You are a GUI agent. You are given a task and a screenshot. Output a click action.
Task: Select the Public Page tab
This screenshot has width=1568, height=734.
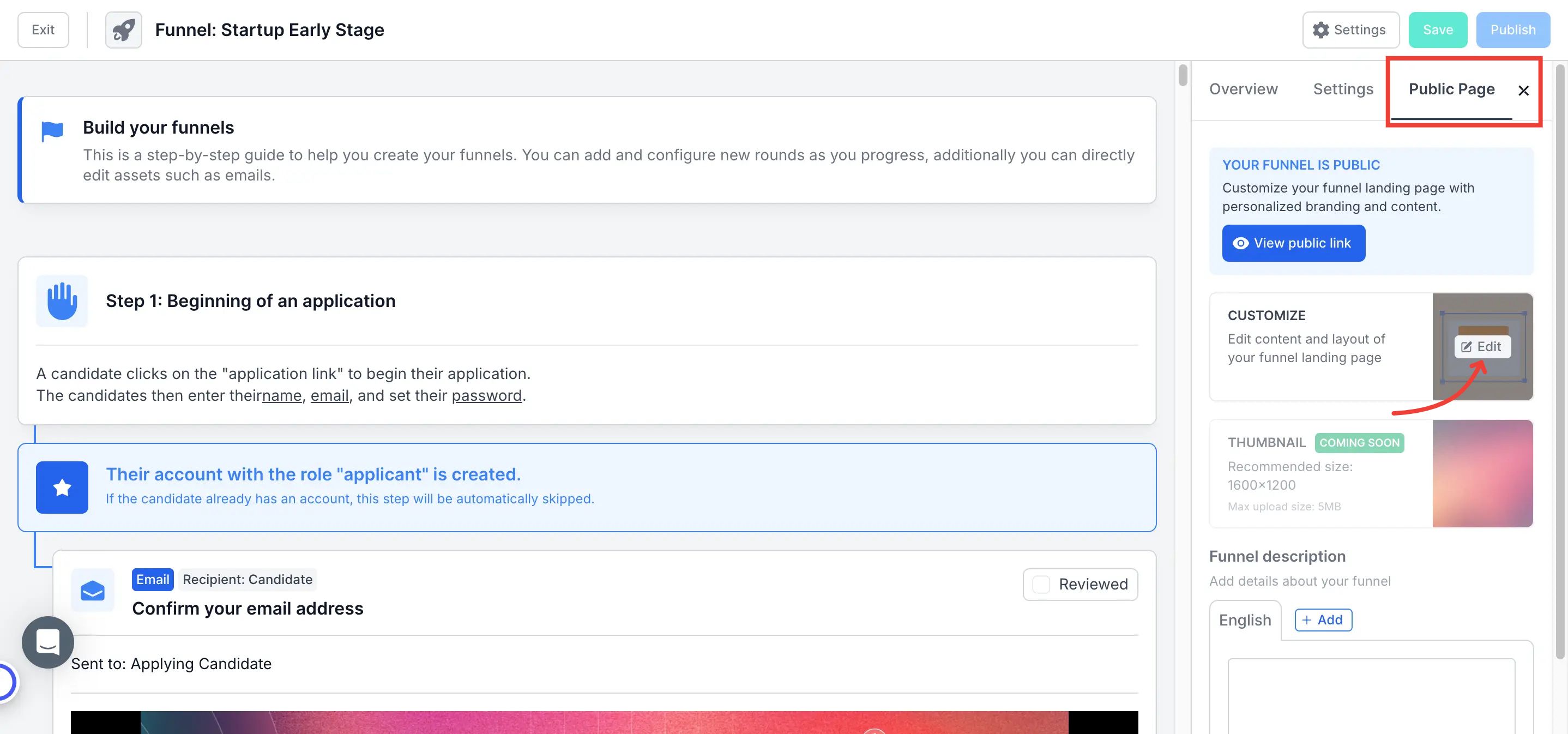[1451, 89]
